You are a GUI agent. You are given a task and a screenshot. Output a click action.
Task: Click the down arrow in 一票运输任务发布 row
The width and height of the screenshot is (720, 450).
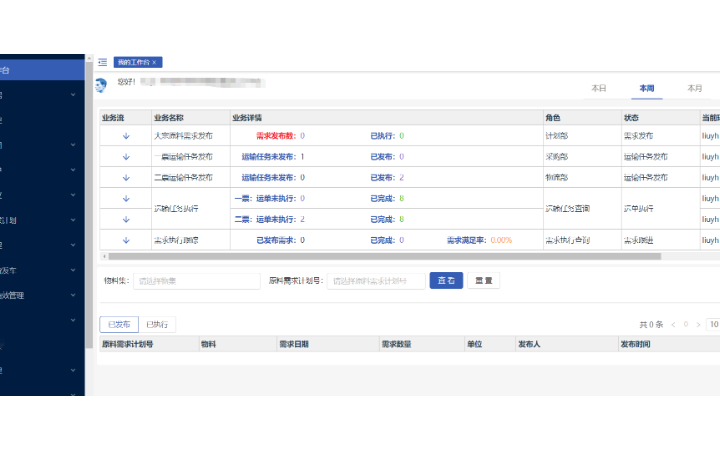coord(126,157)
